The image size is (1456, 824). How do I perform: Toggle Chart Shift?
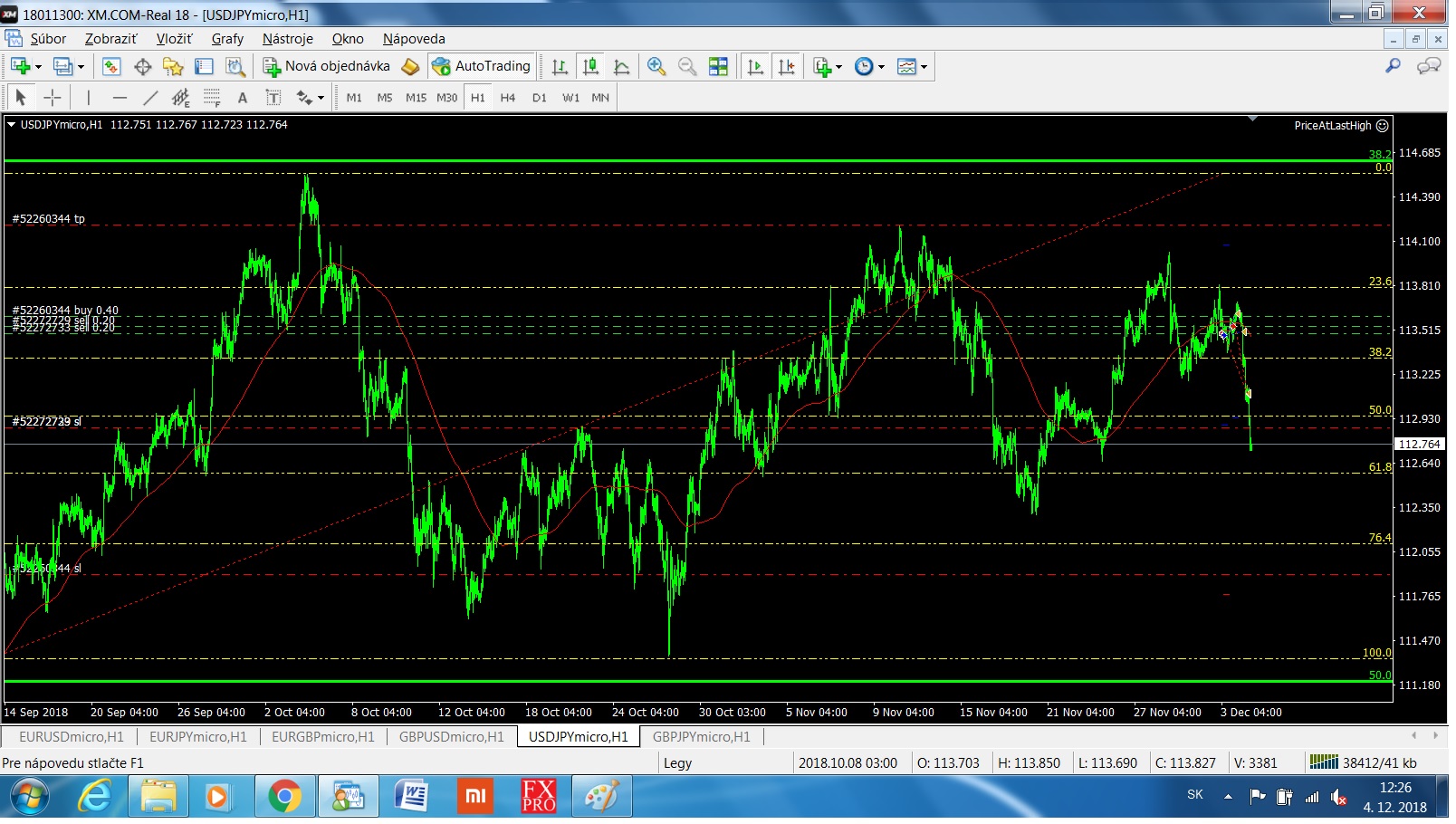click(787, 66)
